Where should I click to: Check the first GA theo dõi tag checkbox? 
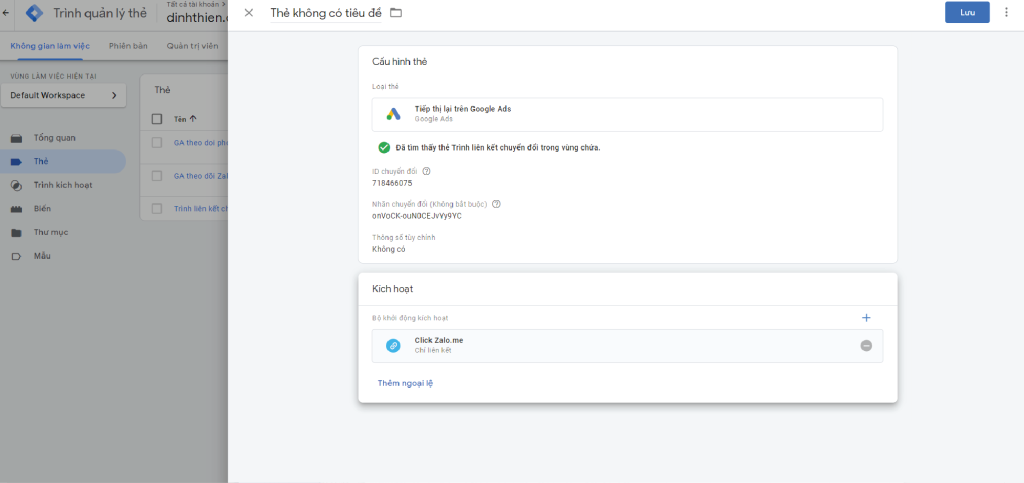[157, 143]
